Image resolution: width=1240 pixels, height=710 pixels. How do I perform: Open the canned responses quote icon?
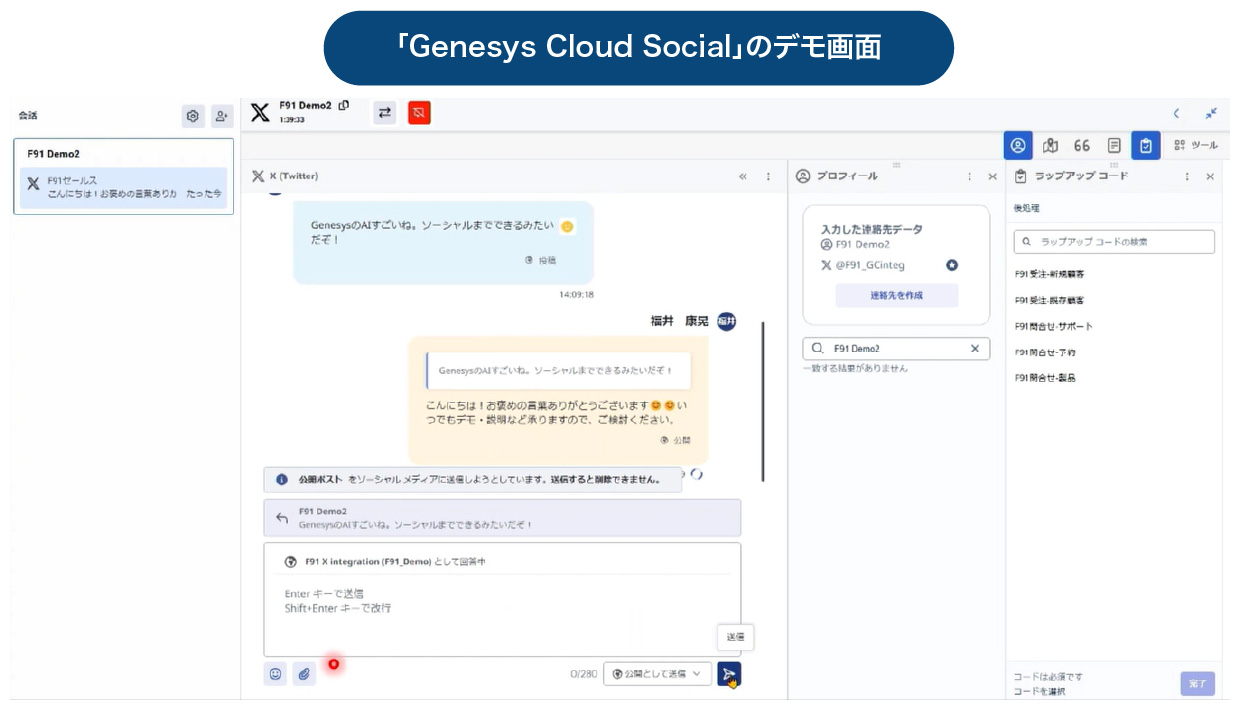(1082, 145)
